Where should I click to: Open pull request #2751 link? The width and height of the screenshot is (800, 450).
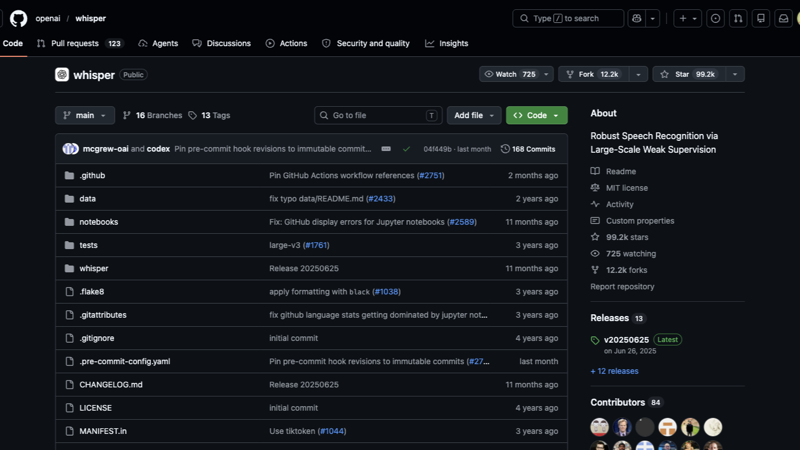tap(430, 176)
